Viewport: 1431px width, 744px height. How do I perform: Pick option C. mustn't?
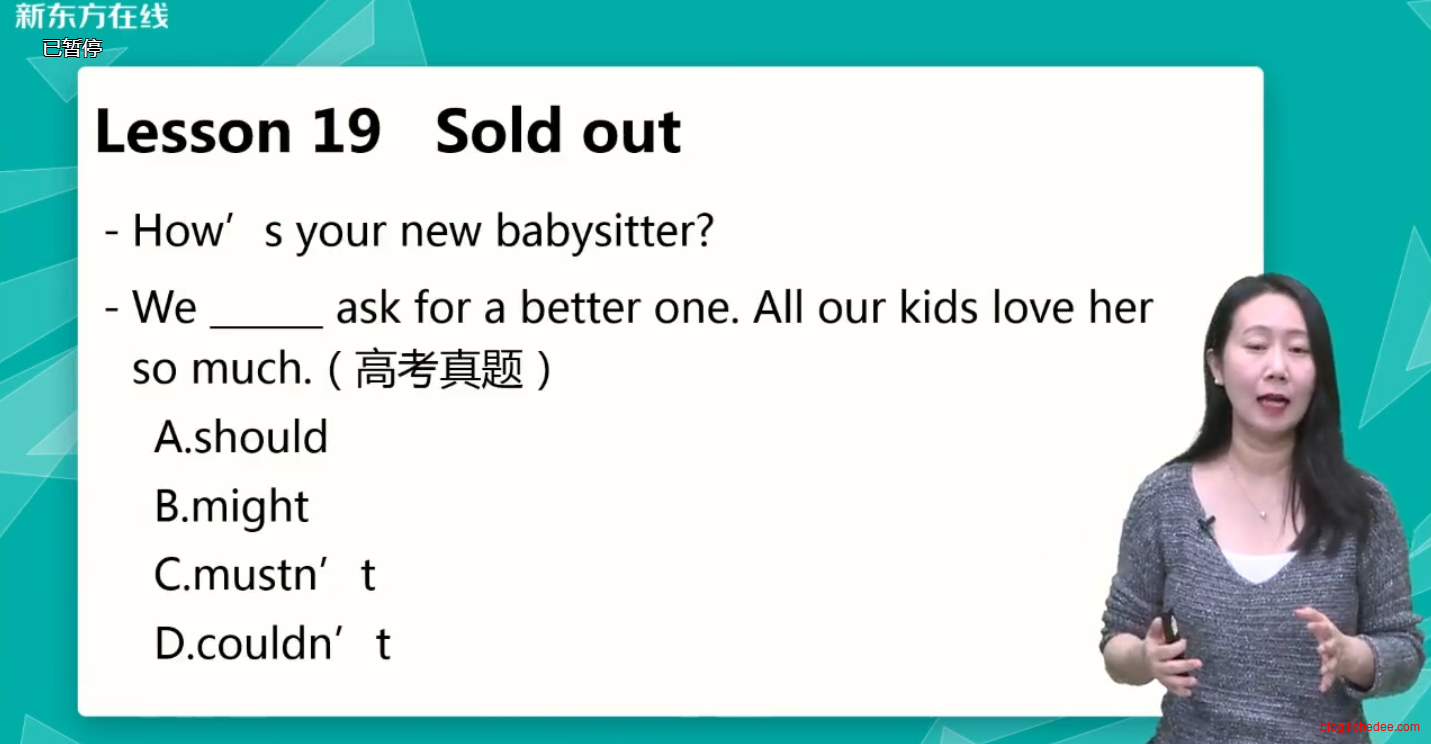(265, 575)
